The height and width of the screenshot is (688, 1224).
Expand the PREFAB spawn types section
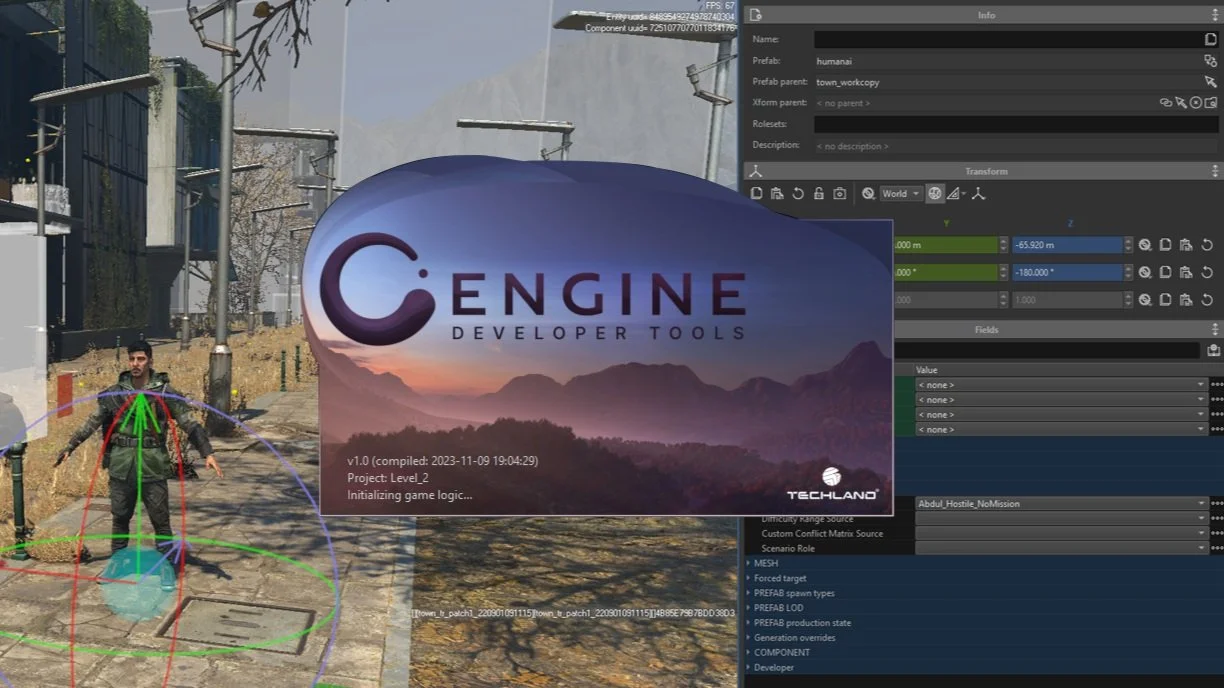[749, 593]
